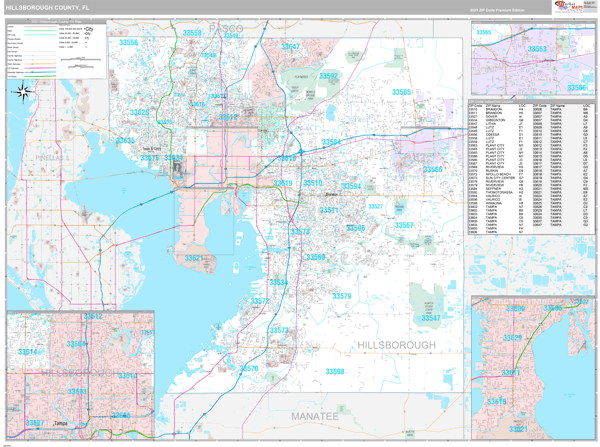Viewport: 600px width, 447px height.
Task: Select ZIP code 33578 on the map
Action: 300,232
